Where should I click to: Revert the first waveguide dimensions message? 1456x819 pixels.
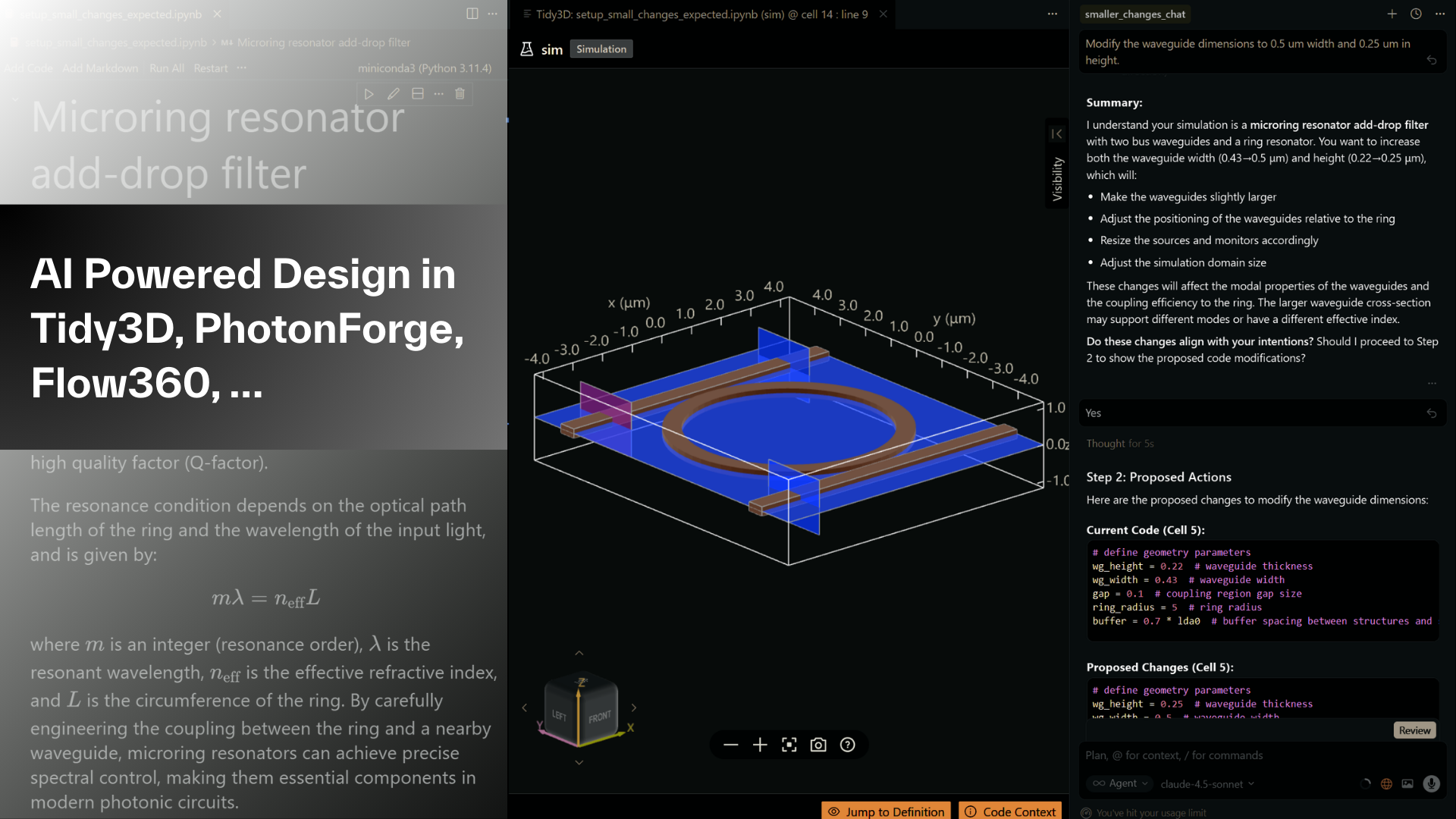[x=1432, y=60]
